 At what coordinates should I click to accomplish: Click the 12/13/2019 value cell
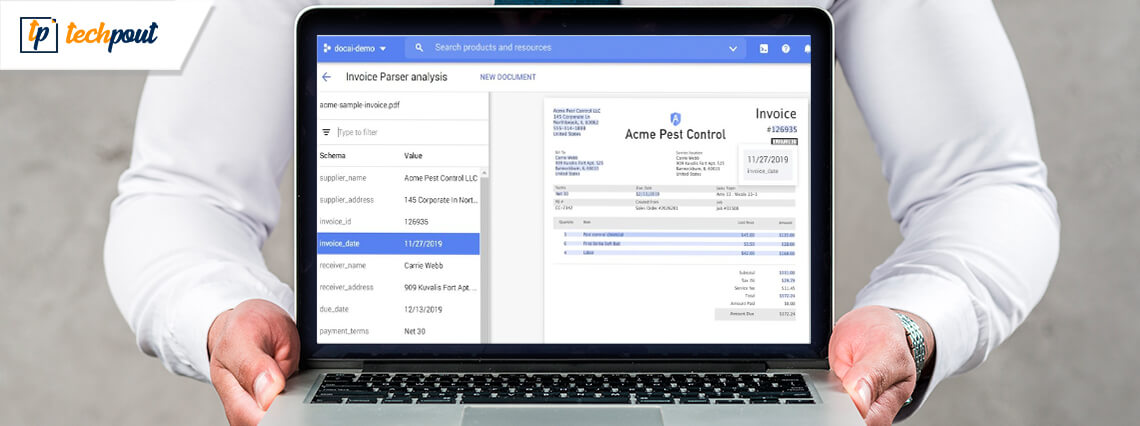coord(423,309)
